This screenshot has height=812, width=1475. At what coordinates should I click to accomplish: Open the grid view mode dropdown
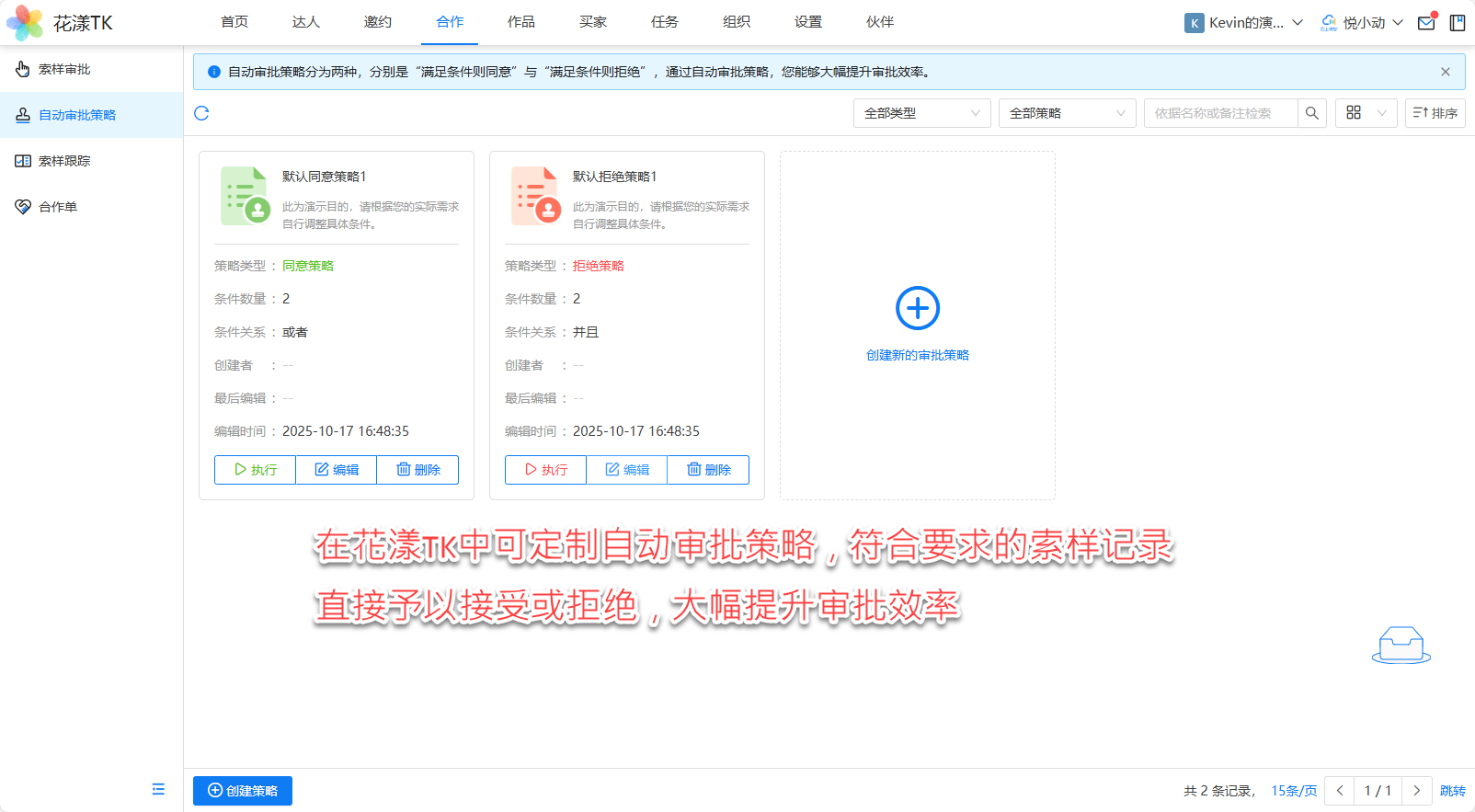point(1366,113)
